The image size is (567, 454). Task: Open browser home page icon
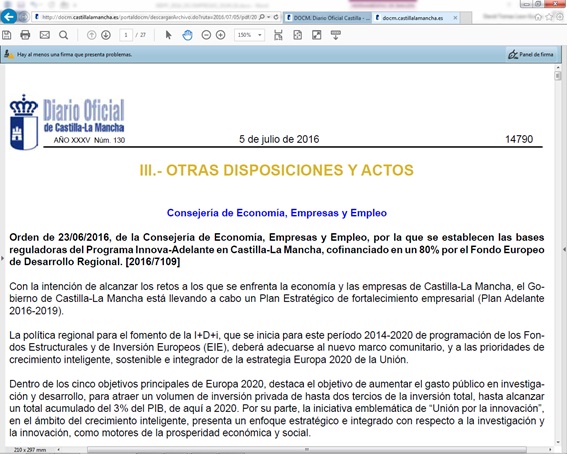click(538, 17)
